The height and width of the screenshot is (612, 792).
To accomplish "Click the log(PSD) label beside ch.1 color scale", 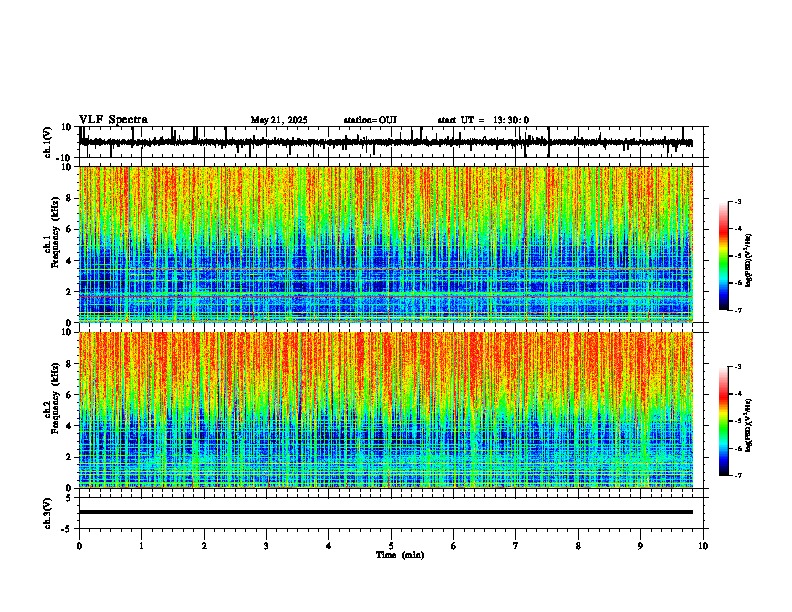I will click(748, 260).
